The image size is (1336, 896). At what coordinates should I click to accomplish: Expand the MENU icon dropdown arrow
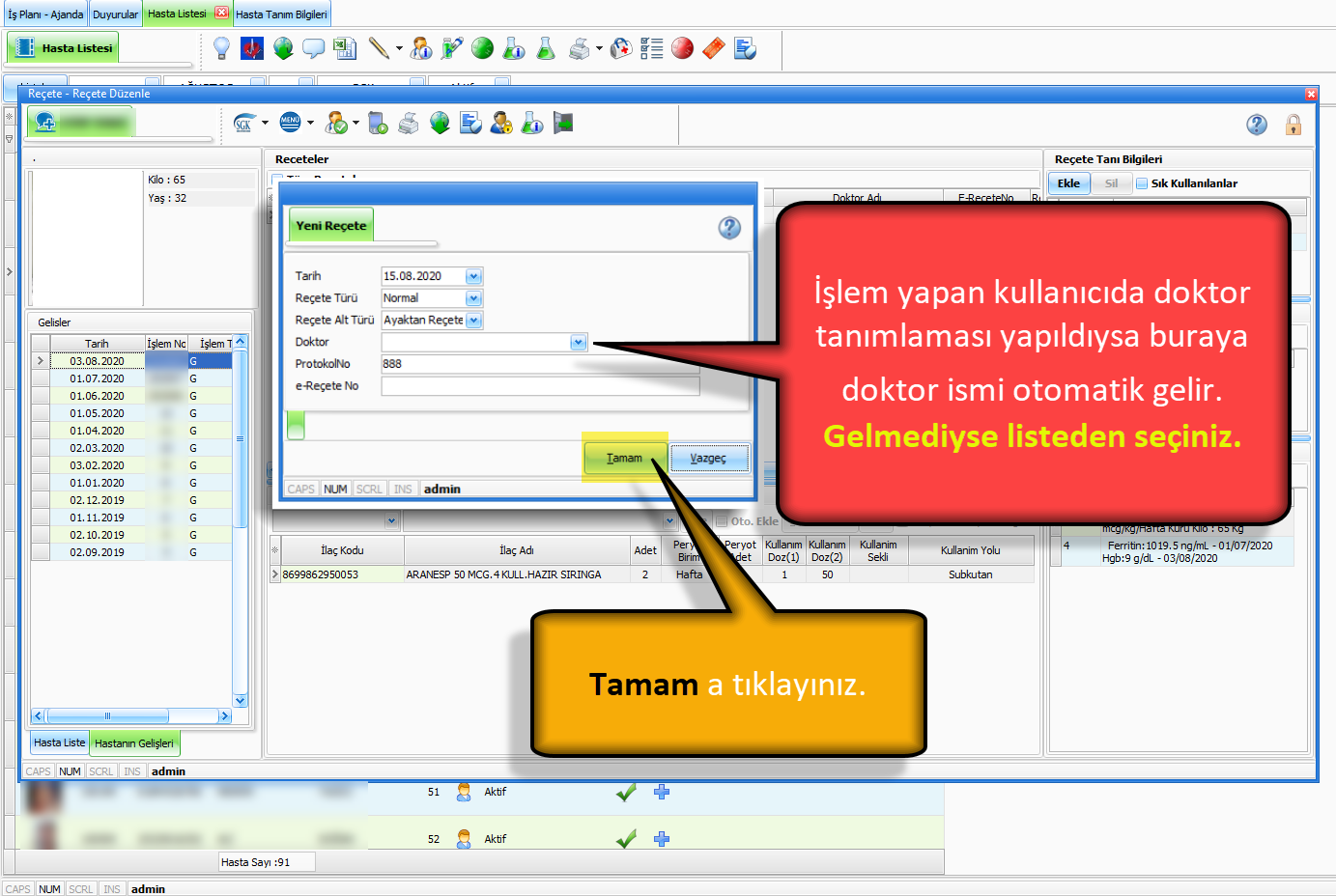[x=310, y=123]
